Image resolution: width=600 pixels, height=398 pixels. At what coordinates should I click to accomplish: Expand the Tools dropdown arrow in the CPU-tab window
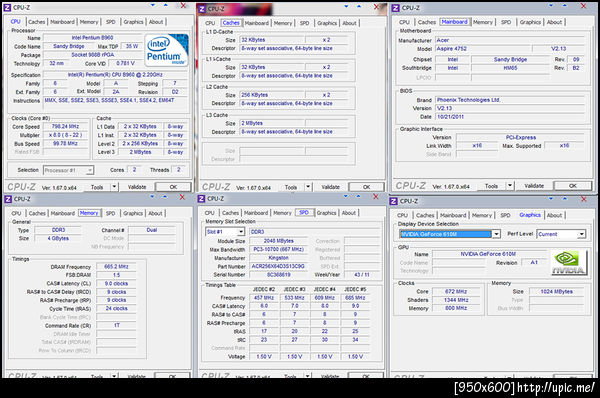[x=114, y=187]
